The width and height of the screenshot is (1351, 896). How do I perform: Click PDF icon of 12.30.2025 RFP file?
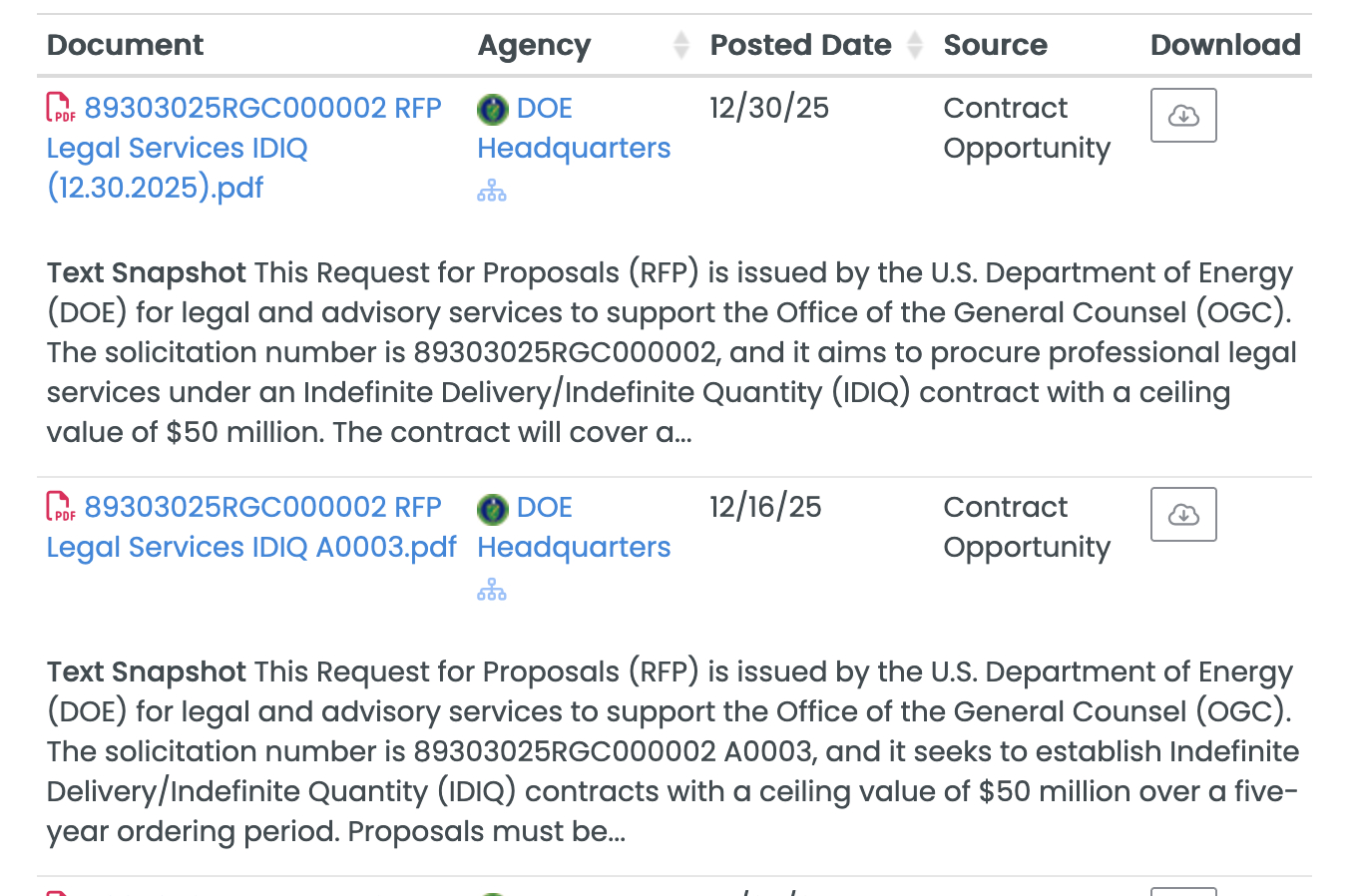click(61, 108)
